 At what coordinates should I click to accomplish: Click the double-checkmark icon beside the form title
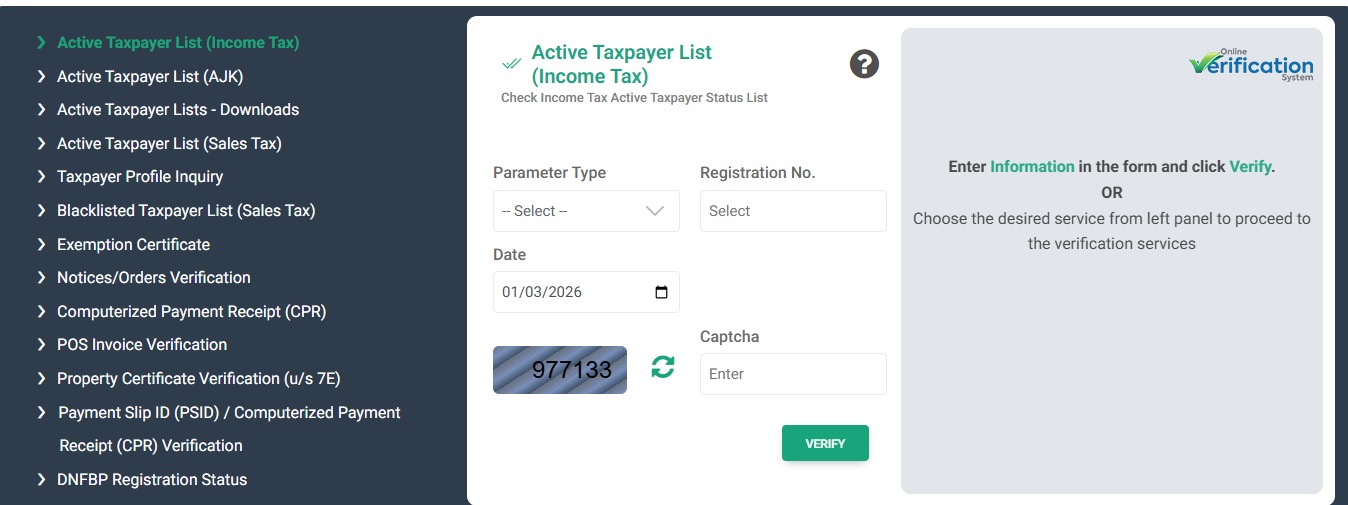coord(511,64)
